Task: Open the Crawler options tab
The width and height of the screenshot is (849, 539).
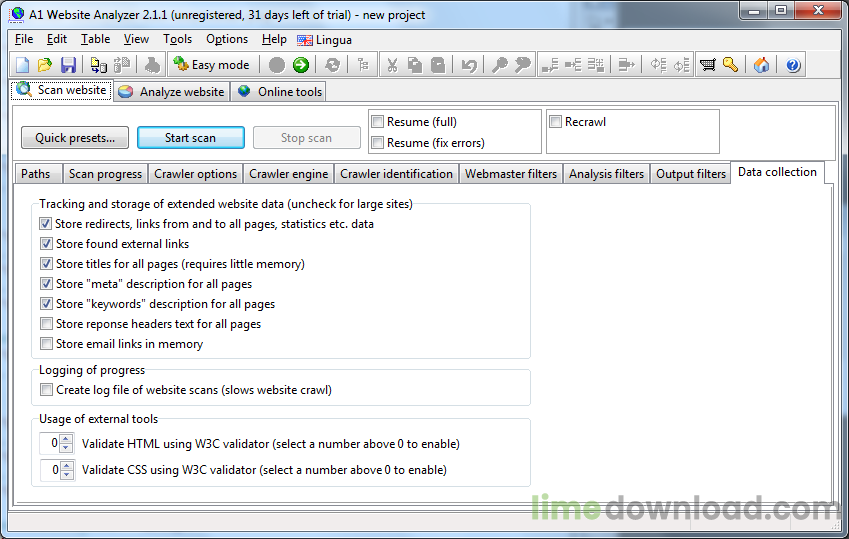Action: (195, 174)
